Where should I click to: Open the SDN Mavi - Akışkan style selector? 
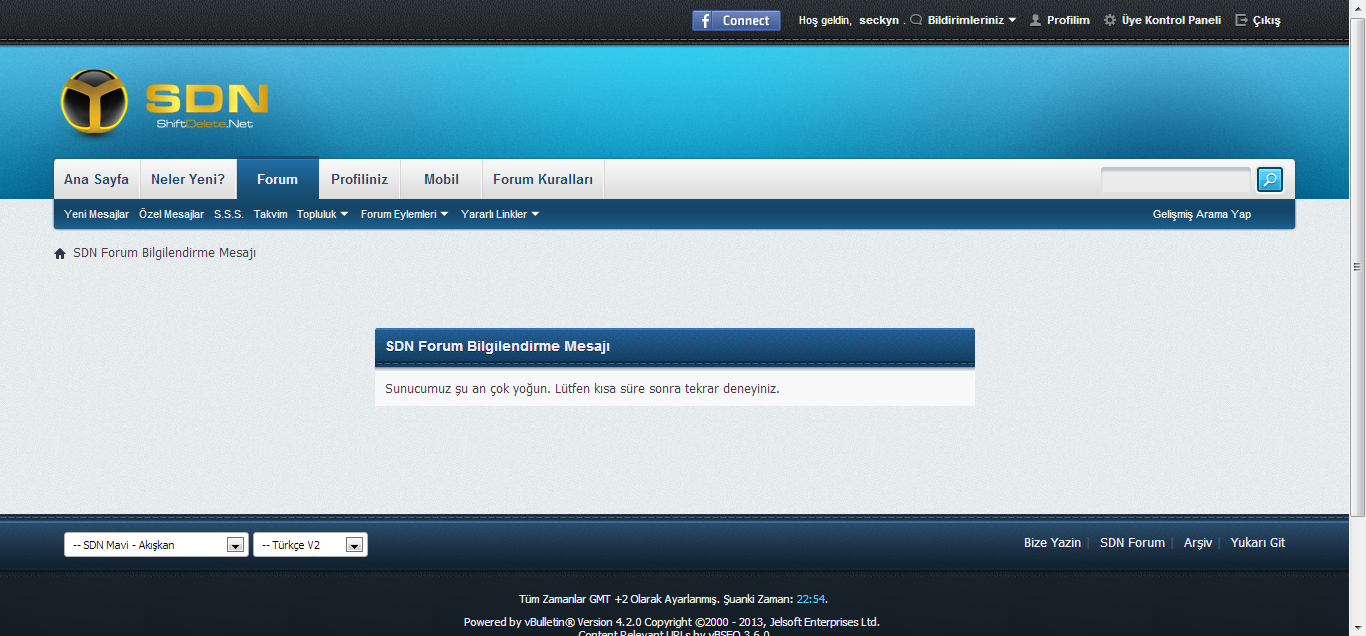point(156,545)
